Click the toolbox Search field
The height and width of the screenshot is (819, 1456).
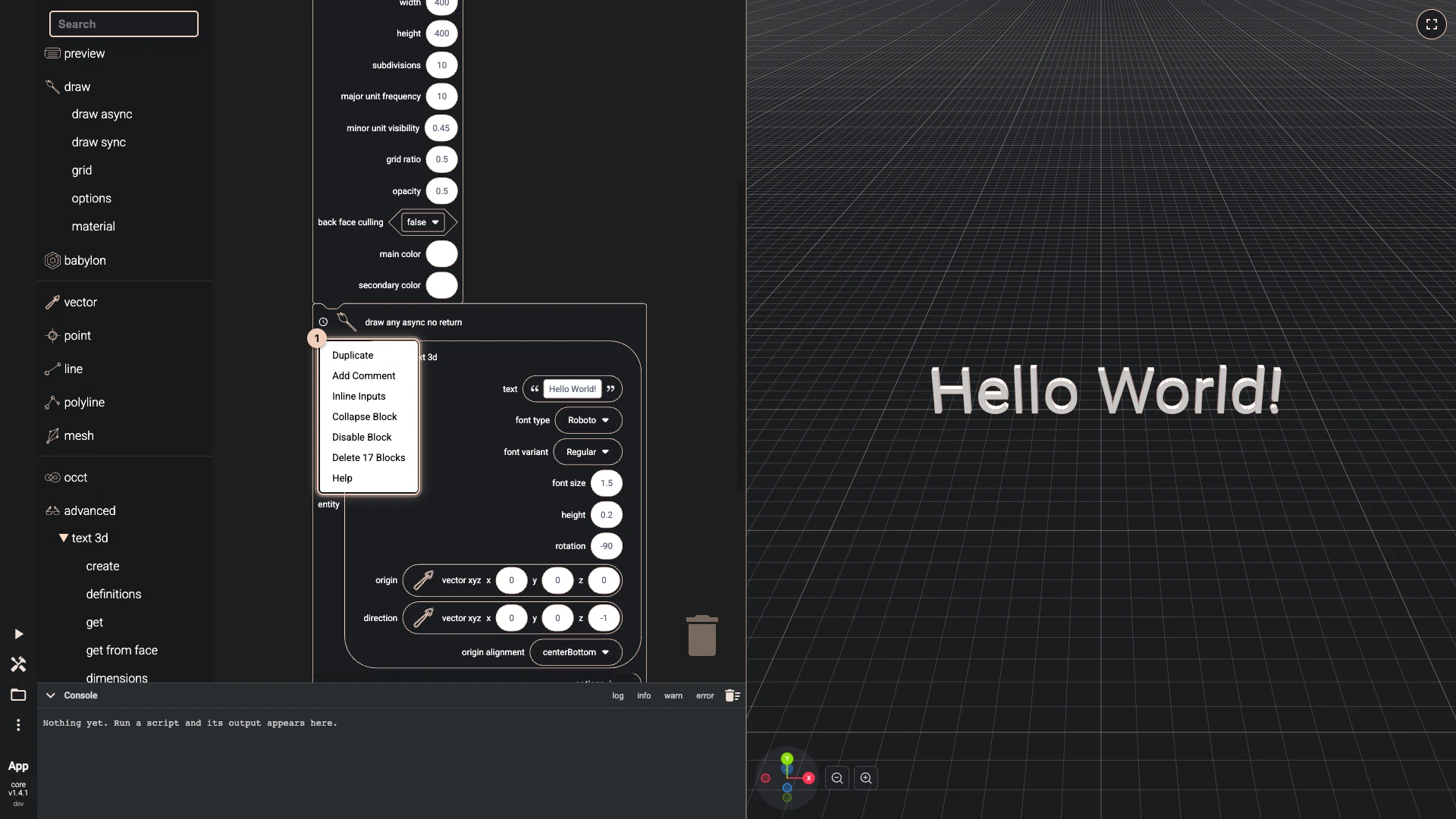pyautogui.click(x=124, y=24)
